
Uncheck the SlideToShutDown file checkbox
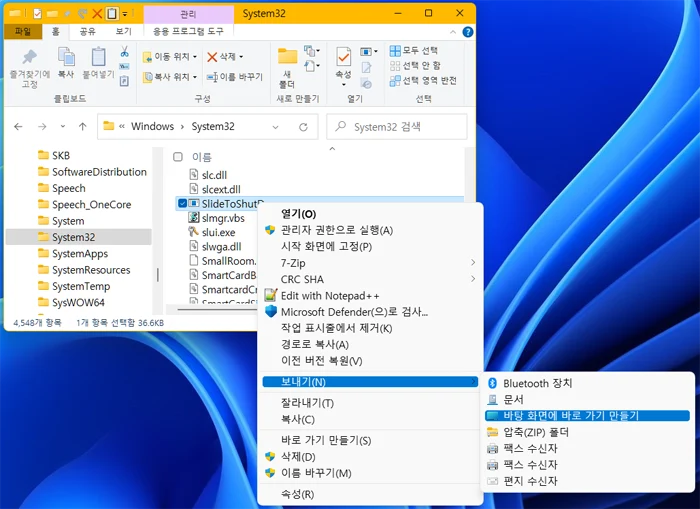pos(182,204)
